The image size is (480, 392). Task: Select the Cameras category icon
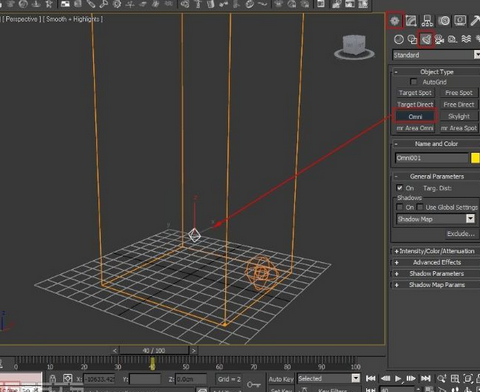click(x=439, y=39)
